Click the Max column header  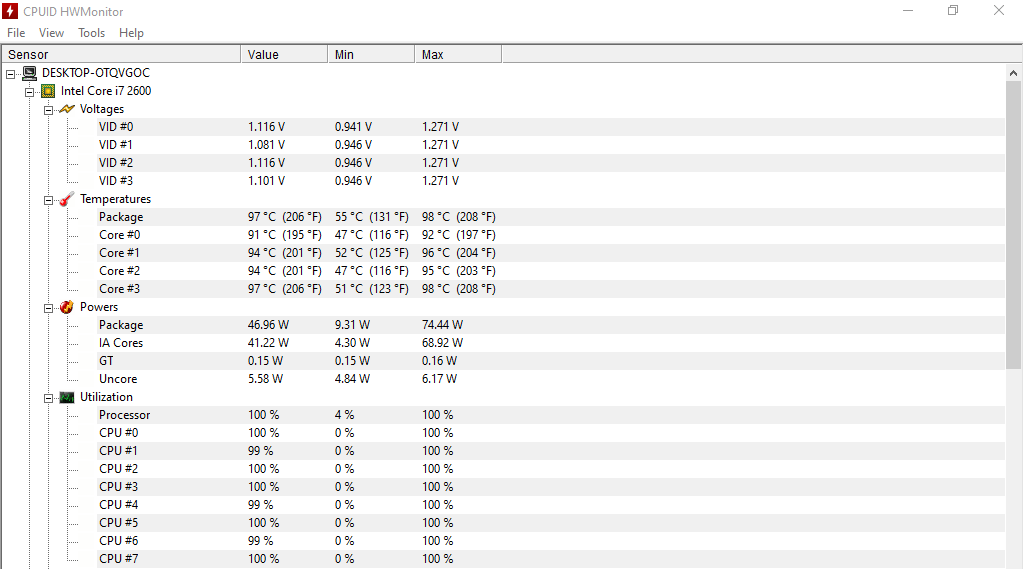(458, 54)
